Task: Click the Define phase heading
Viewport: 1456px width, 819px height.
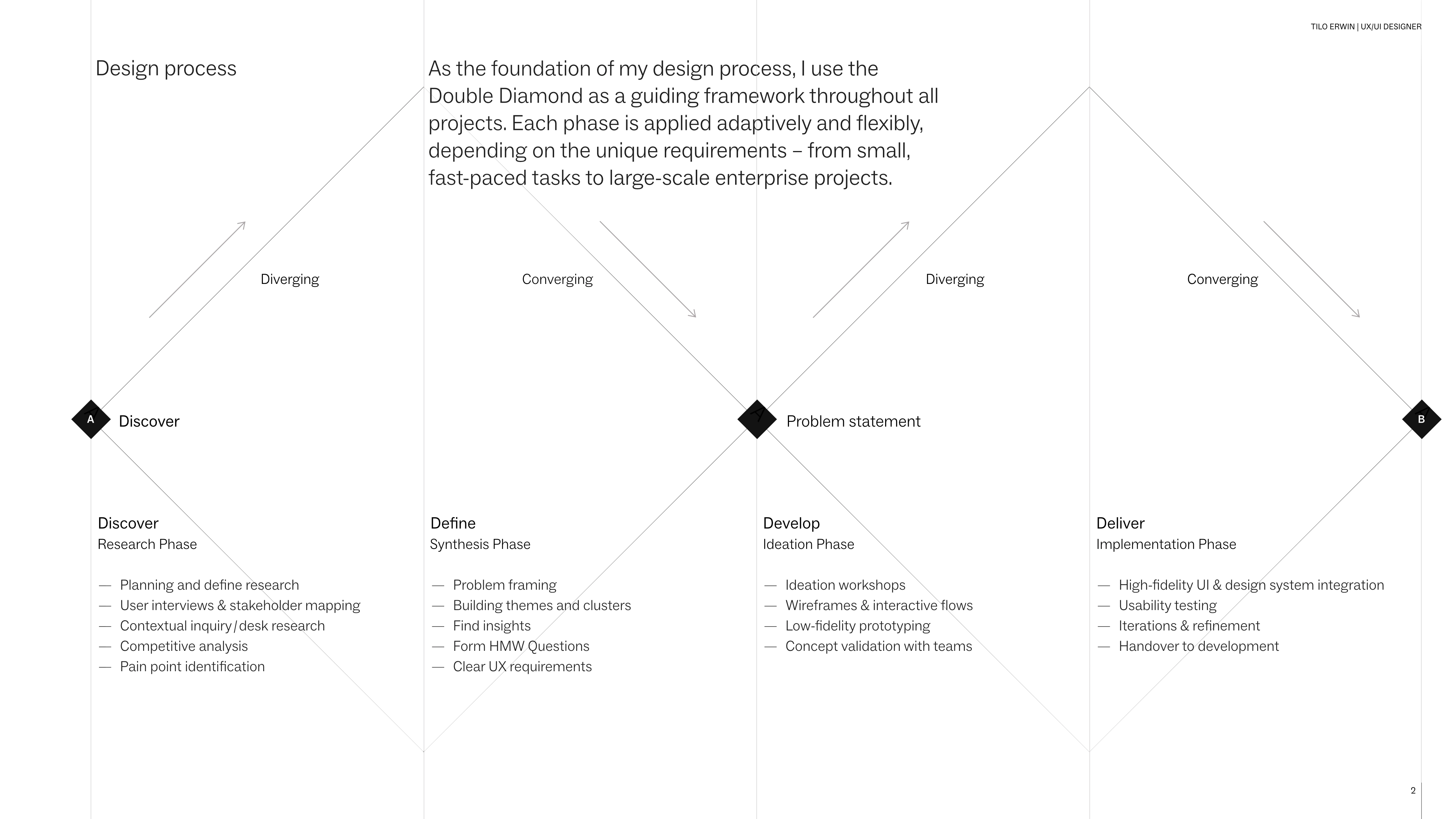Action: (x=453, y=523)
